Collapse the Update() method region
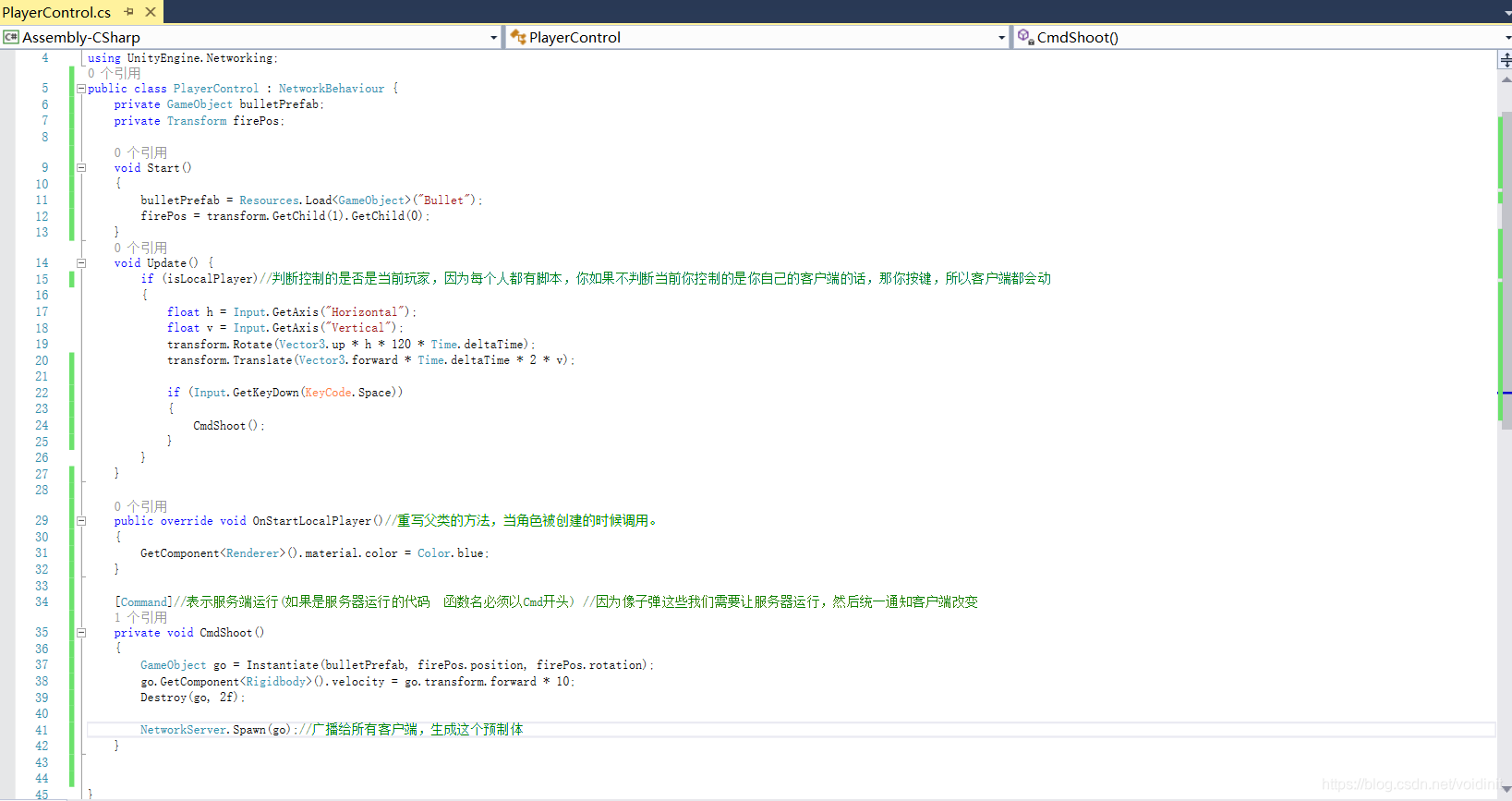Image resolution: width=1512 pixels, height=801 pixels. (81, 263)
